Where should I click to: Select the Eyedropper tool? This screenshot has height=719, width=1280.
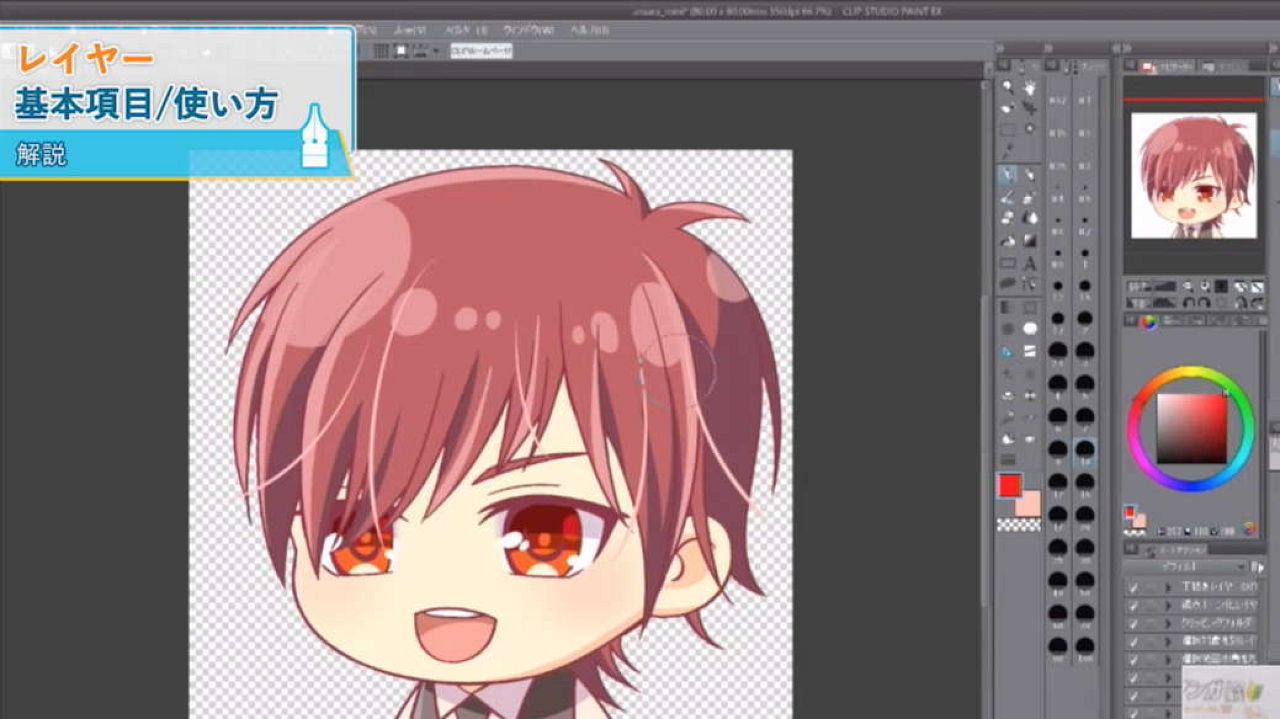point(1008,150)
